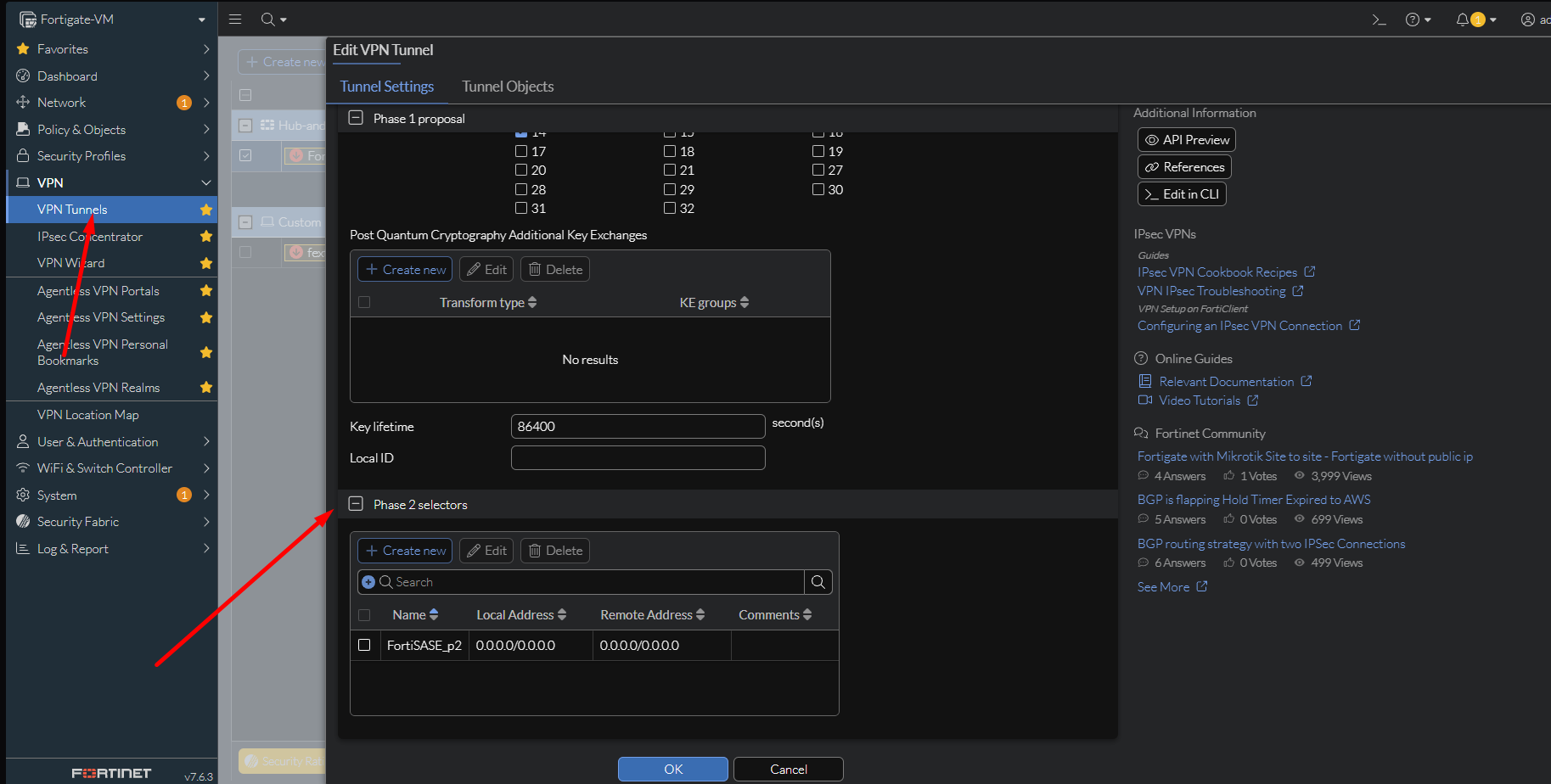Toggle favorite star for IPsec Concentrator
Viewport: 1551px width, 784px height.
click(x=206, y=236)
